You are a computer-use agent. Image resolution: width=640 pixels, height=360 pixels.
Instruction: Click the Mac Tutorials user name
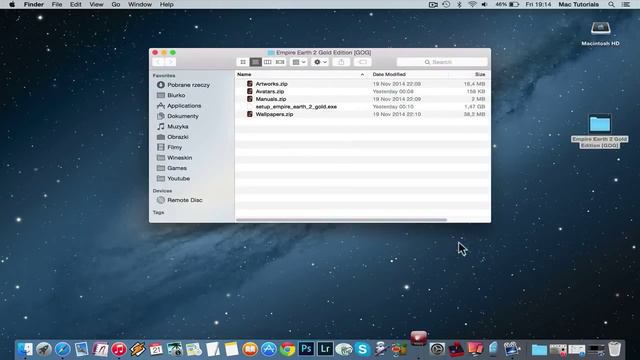[x=579, y=4]
